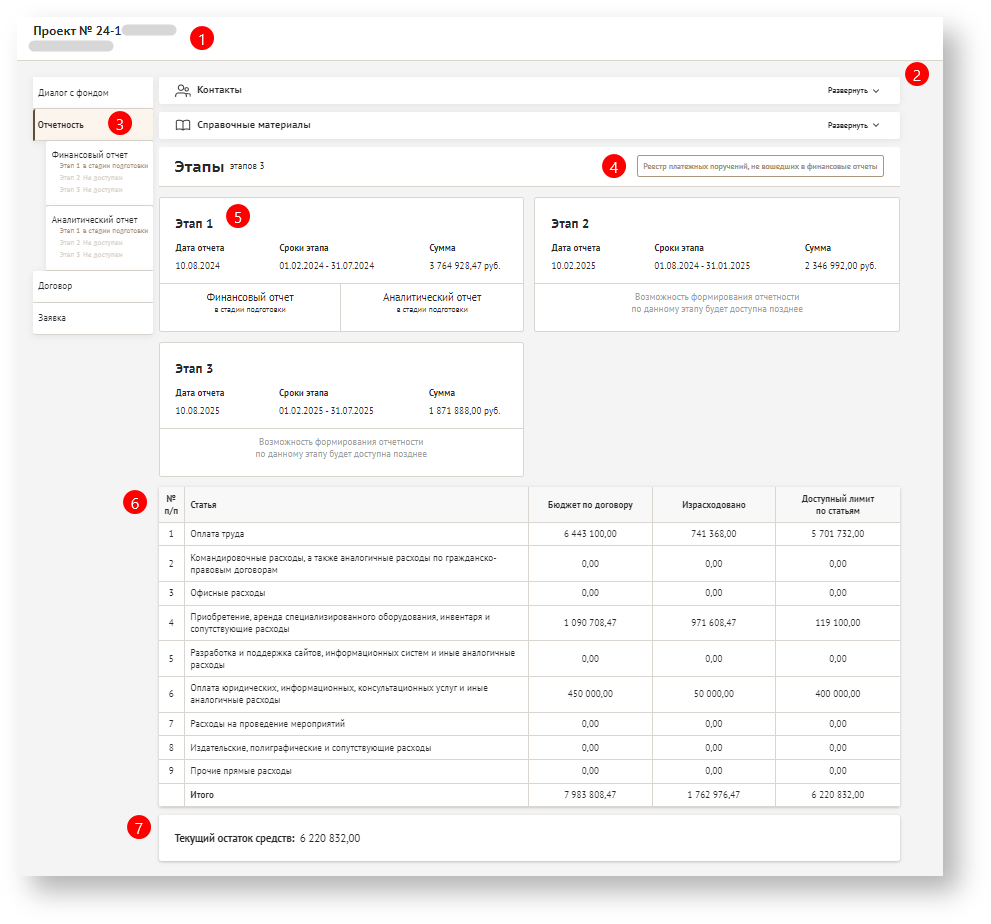The height and width of the screenshot is (924, 991).
Task: Open Аналитический отчет in Этап 1 card
Action: 432,302
